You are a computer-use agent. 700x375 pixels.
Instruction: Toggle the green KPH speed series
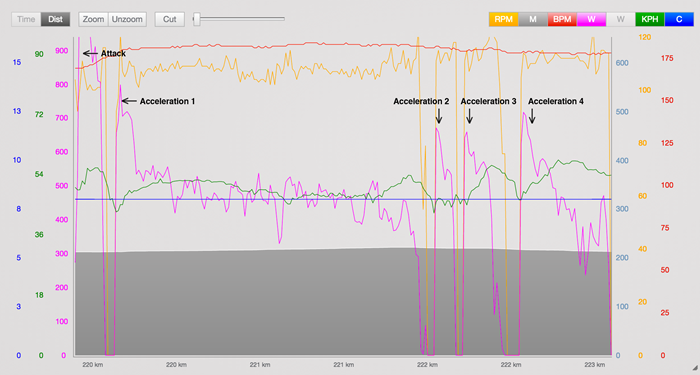[x=650, y=19]
